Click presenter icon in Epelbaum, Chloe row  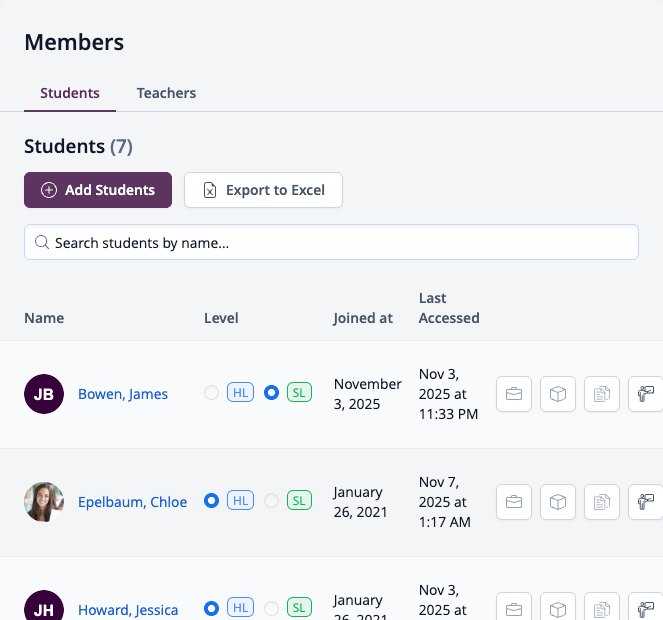click(x=645, y=502)
